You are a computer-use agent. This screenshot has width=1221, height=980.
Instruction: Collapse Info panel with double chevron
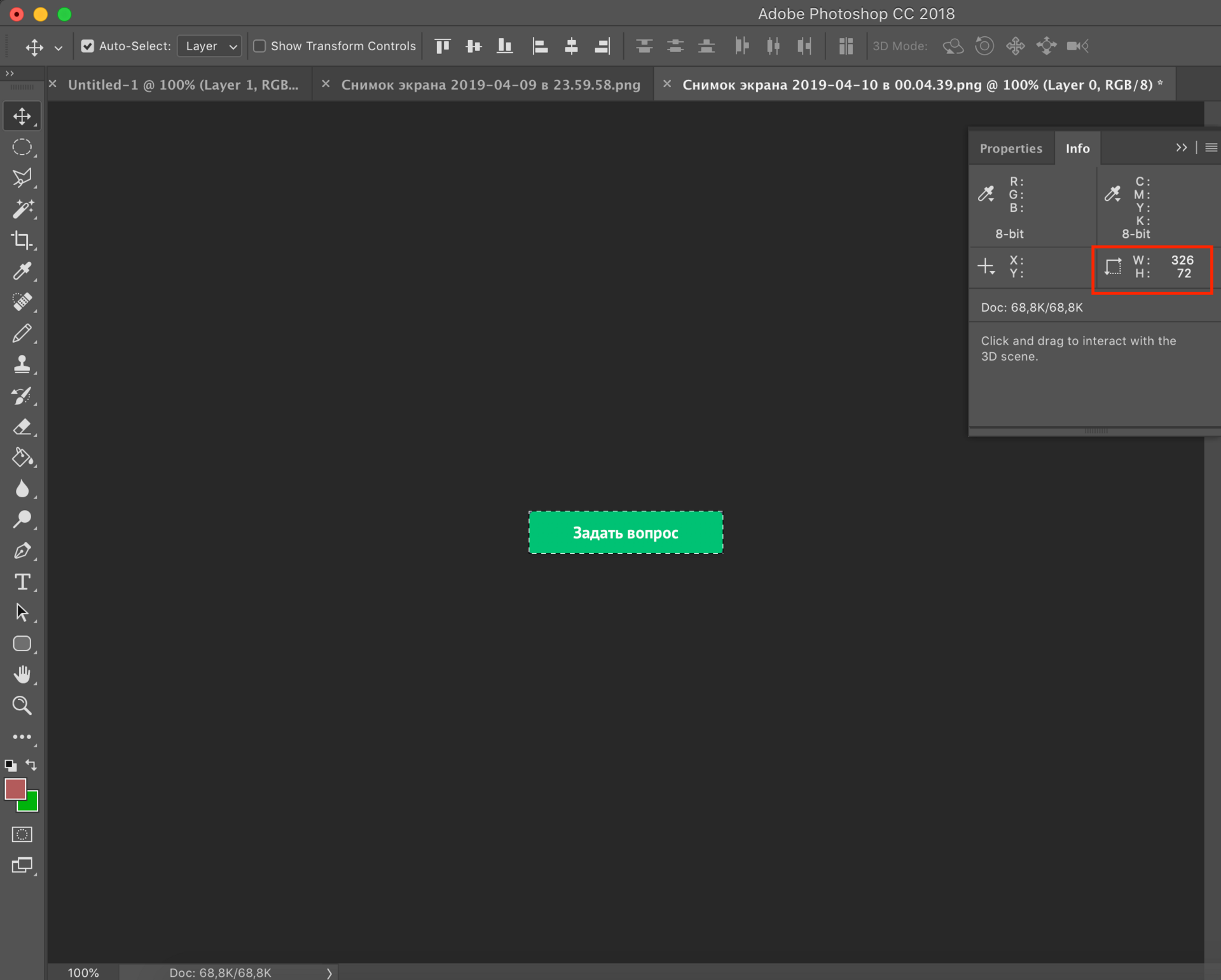tap(1181, 148)
